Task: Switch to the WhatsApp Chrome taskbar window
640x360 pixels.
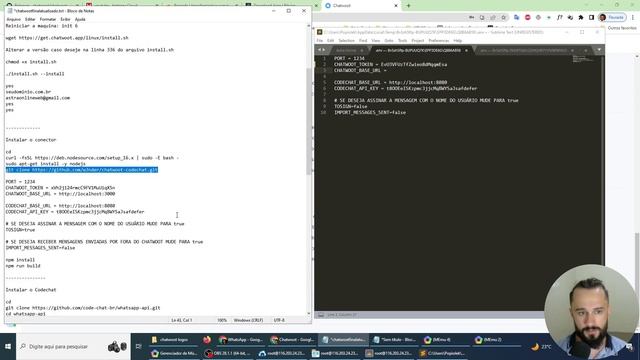Action: 241,340
